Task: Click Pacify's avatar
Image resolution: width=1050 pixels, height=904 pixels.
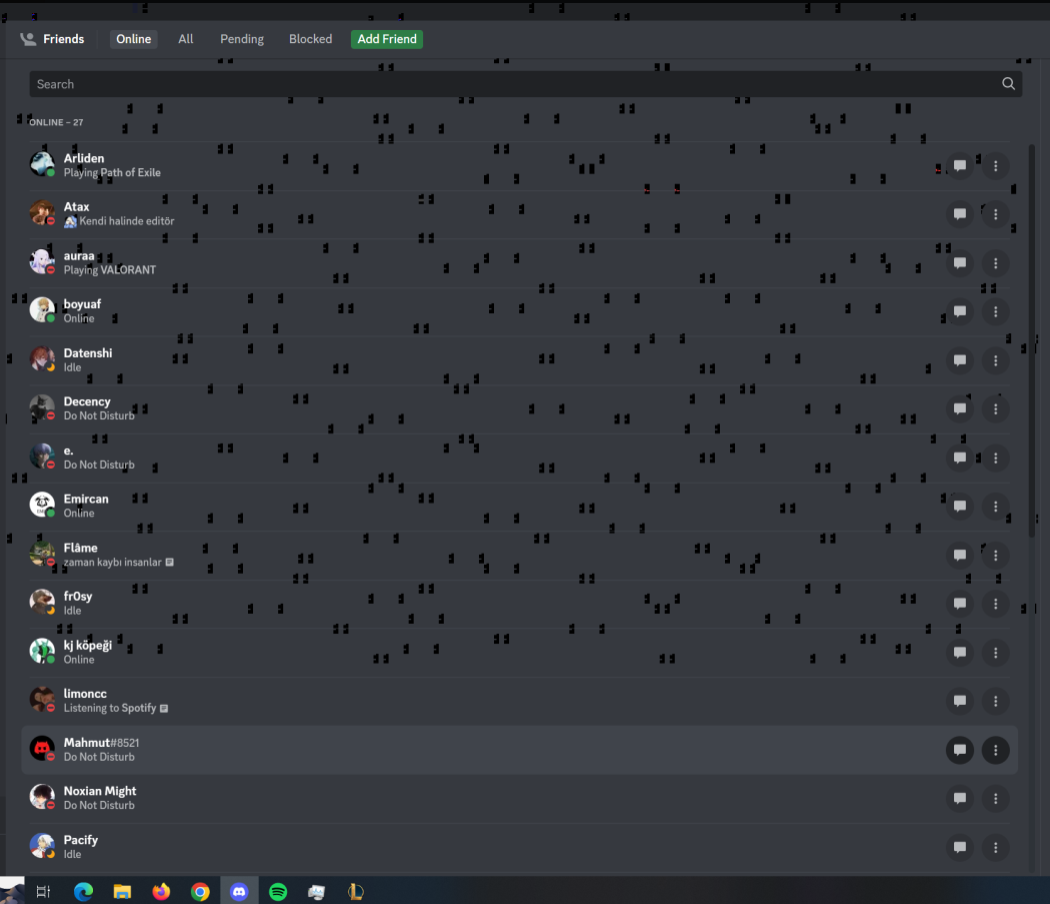Action: (42, 846)
